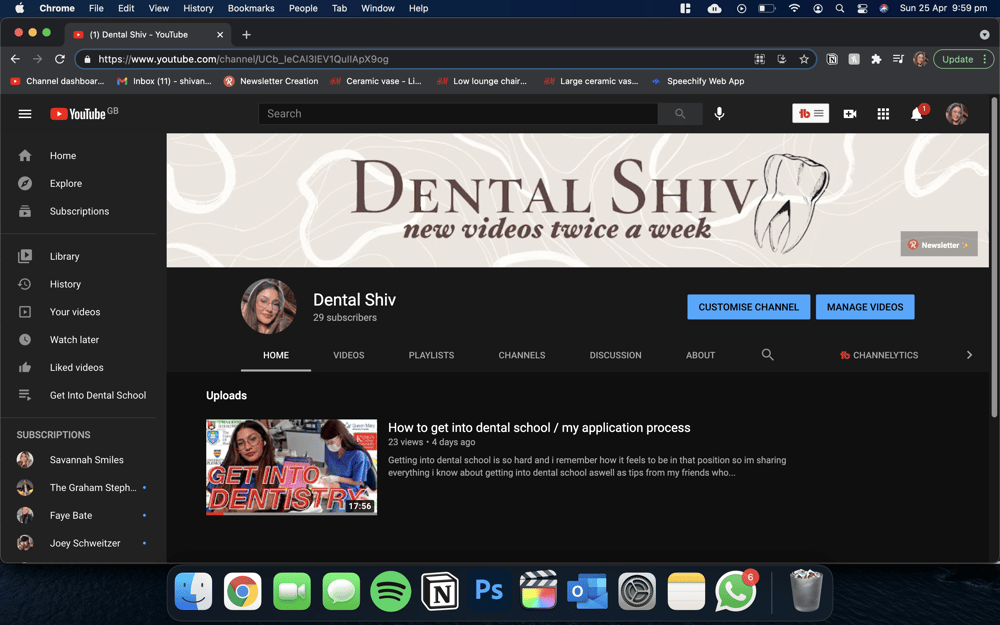This screenshot has height=625, width=1000.
Task: Open the YouTube hamburger guide menu
Action: 25,114
